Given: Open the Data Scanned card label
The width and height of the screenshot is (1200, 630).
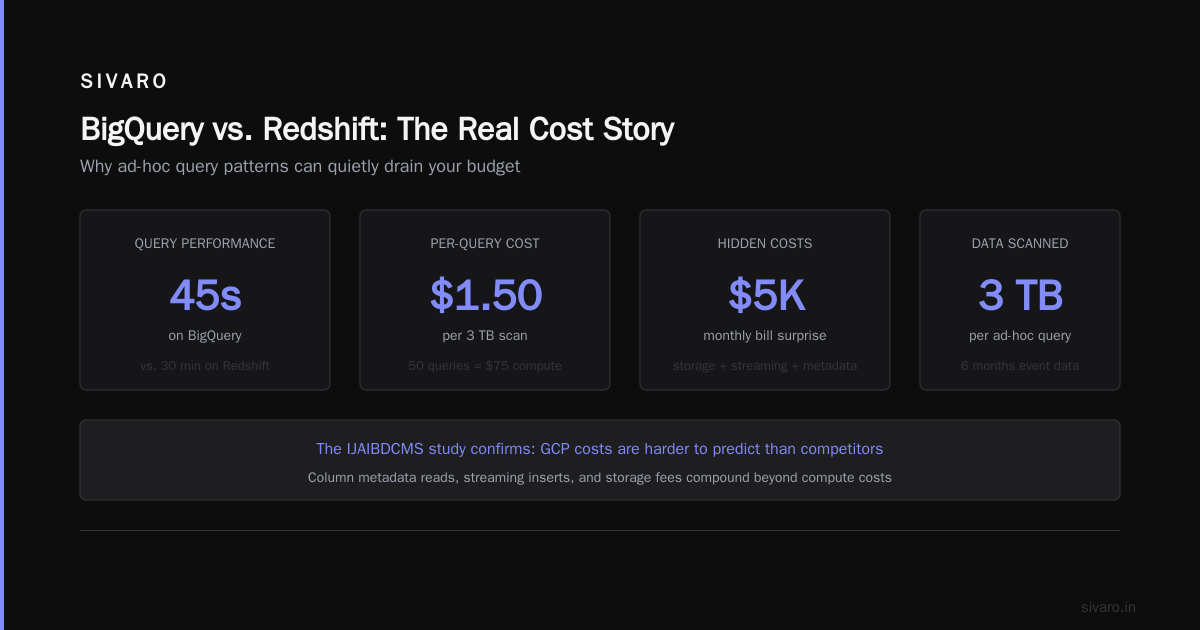Looking at the screenshot, I should (x=1020, y=243).
